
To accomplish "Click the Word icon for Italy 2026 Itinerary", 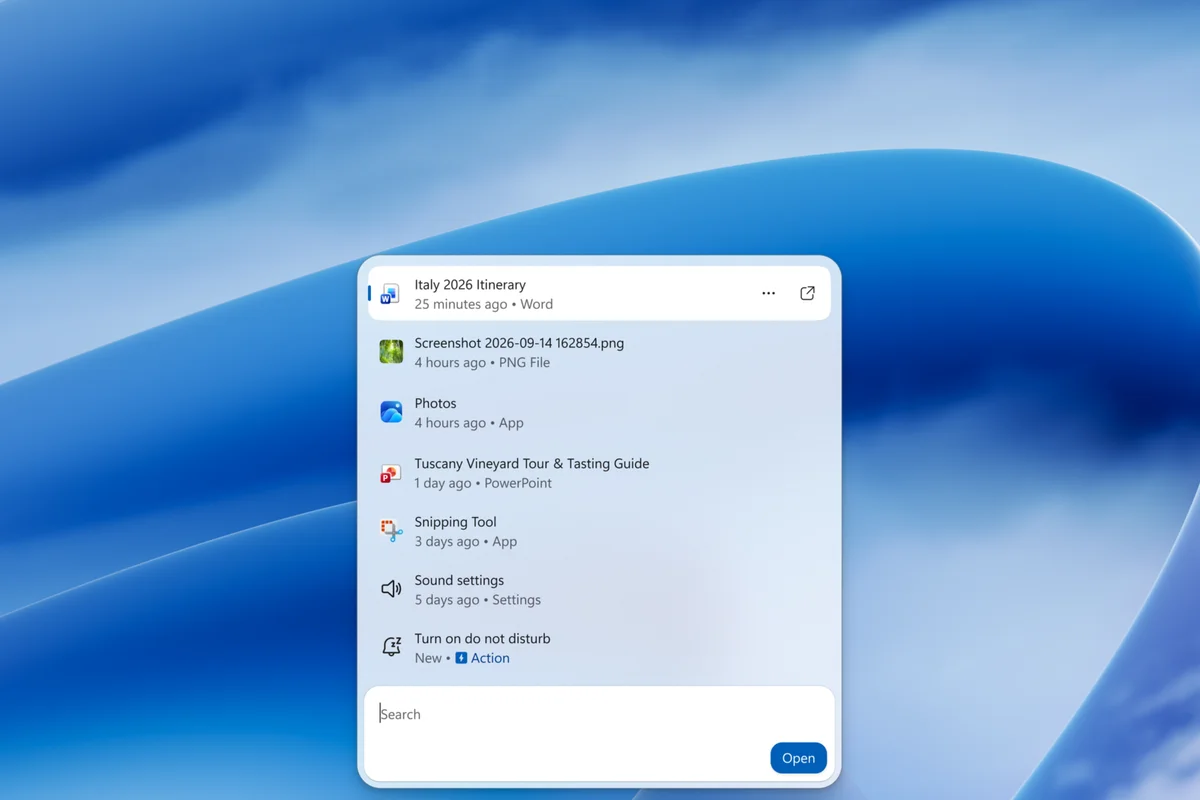I will (x=390, y=294).
